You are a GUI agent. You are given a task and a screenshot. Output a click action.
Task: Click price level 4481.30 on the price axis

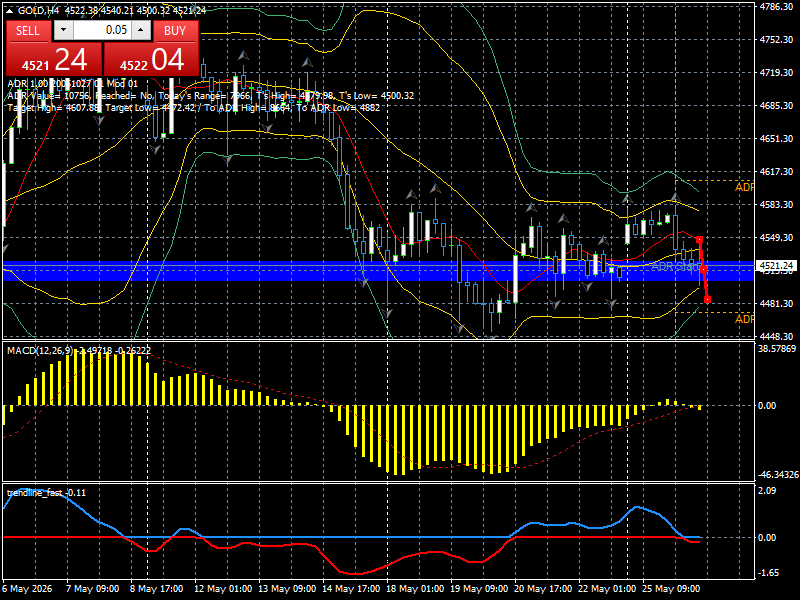point(776,304)
